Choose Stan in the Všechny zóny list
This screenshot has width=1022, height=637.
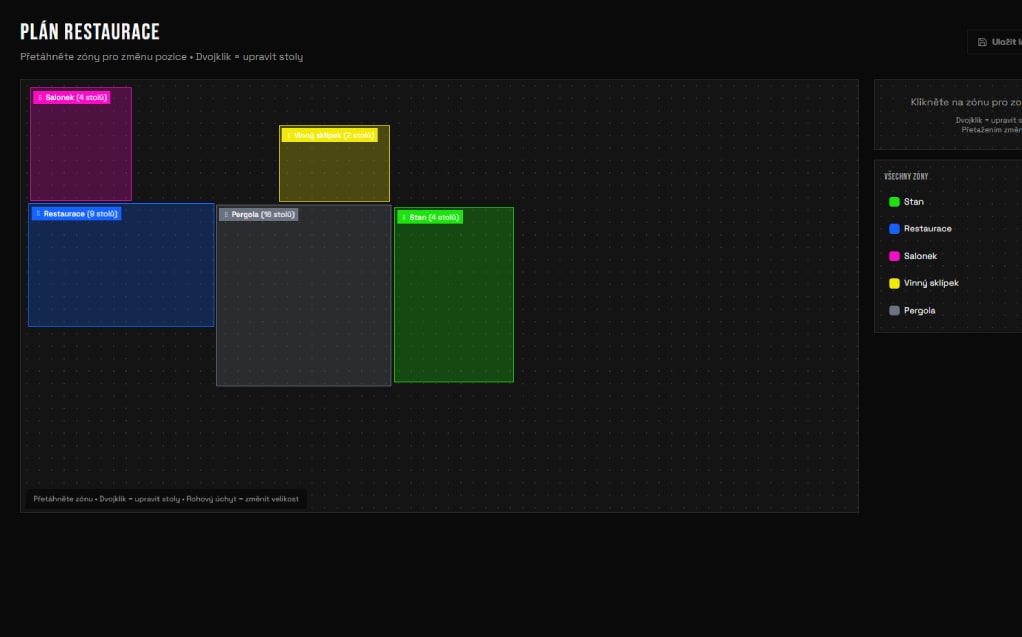click(913, 202)
